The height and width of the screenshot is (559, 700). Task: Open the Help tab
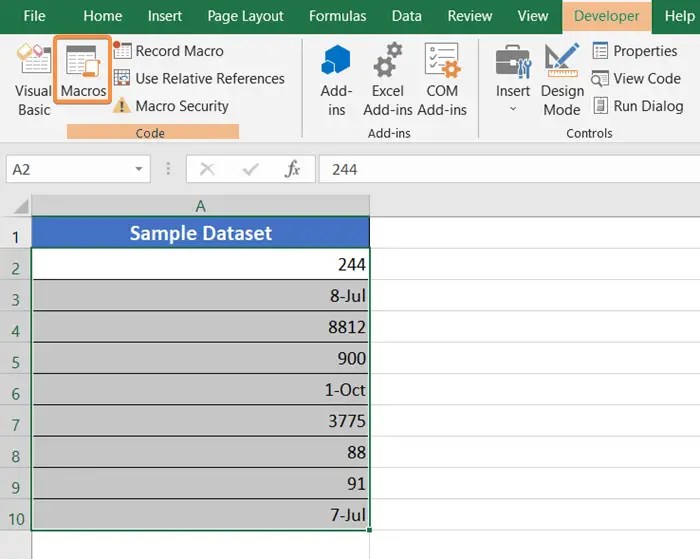[679, 16]
